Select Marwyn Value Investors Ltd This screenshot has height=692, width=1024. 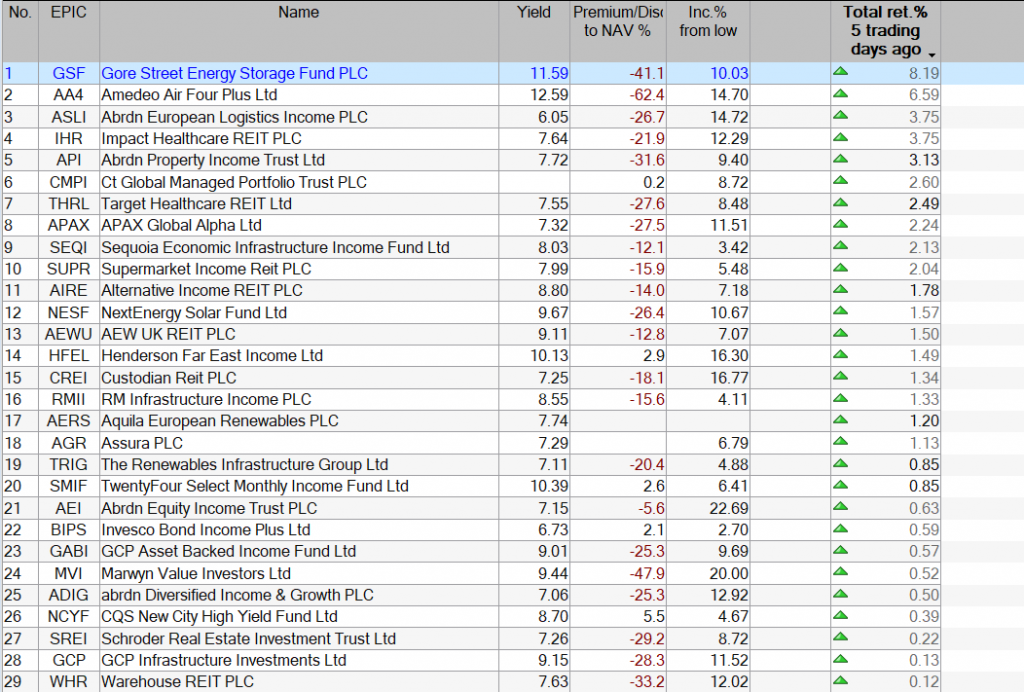[196, 574]
